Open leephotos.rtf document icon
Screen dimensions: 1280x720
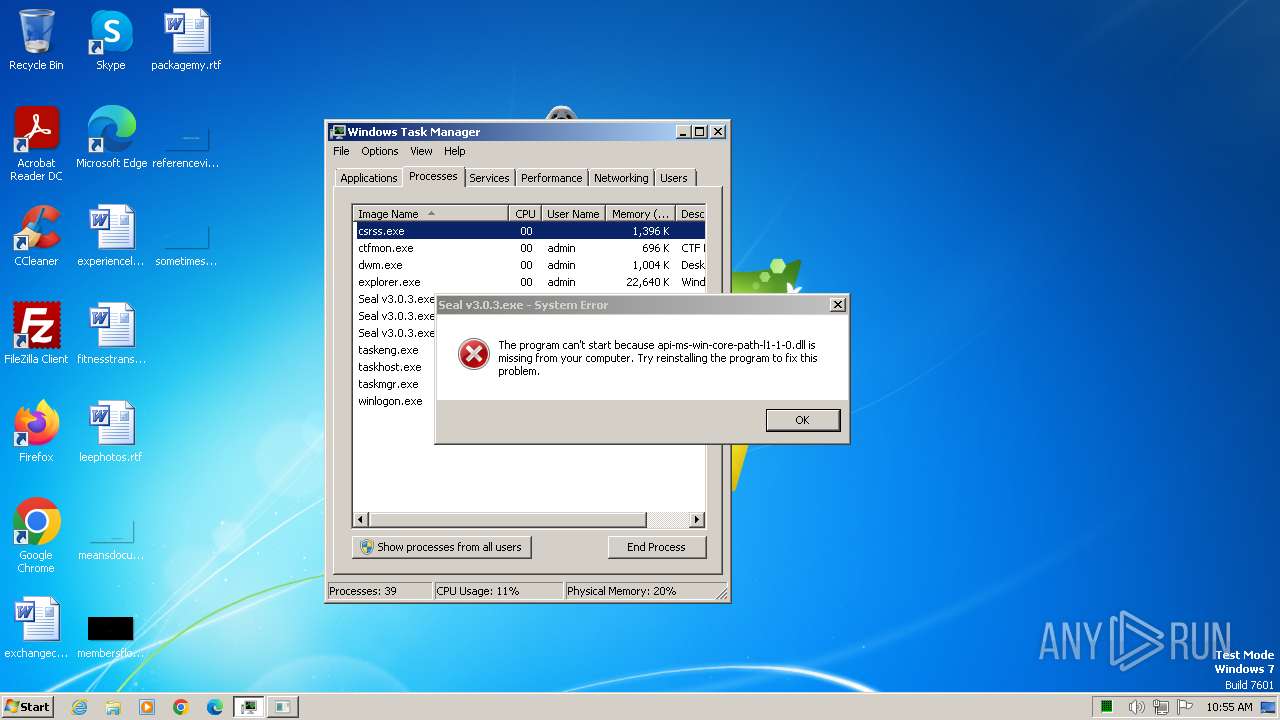pos(111,432)
